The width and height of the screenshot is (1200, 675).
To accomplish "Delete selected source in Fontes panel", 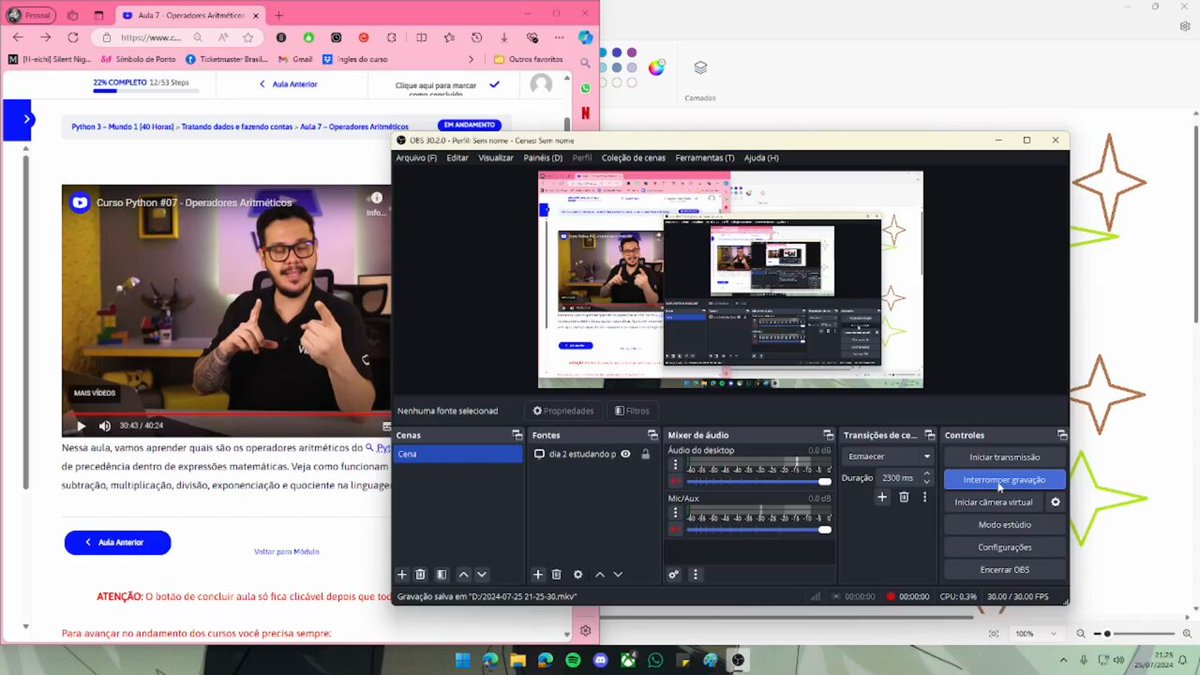I will pos(557,575).
